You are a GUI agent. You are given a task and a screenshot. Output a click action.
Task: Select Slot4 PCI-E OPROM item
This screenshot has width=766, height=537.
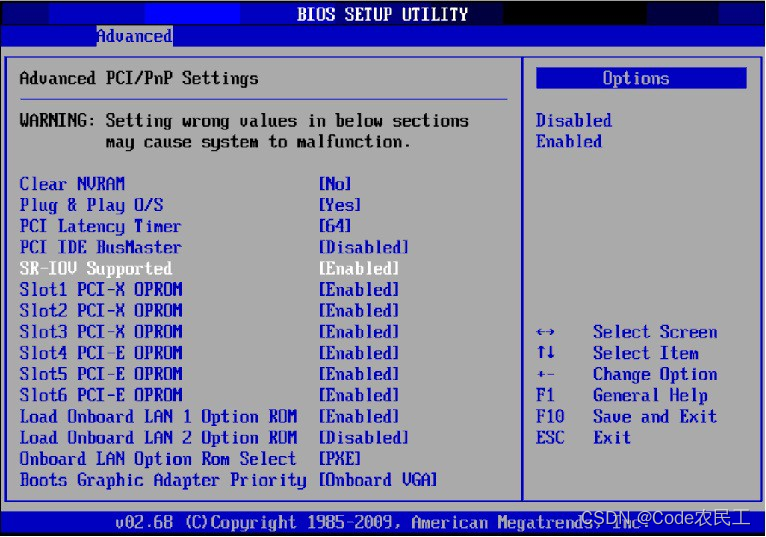[x=101, y=353]
